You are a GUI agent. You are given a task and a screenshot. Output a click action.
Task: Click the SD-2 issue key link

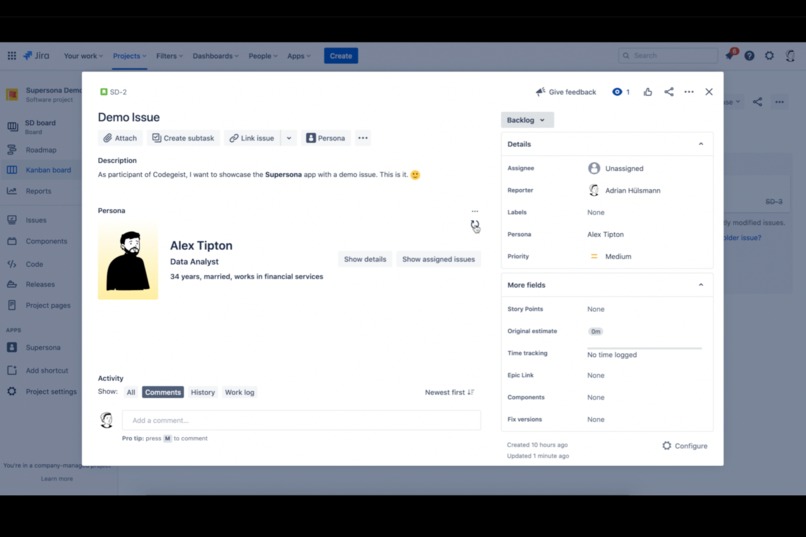[118, 92]
